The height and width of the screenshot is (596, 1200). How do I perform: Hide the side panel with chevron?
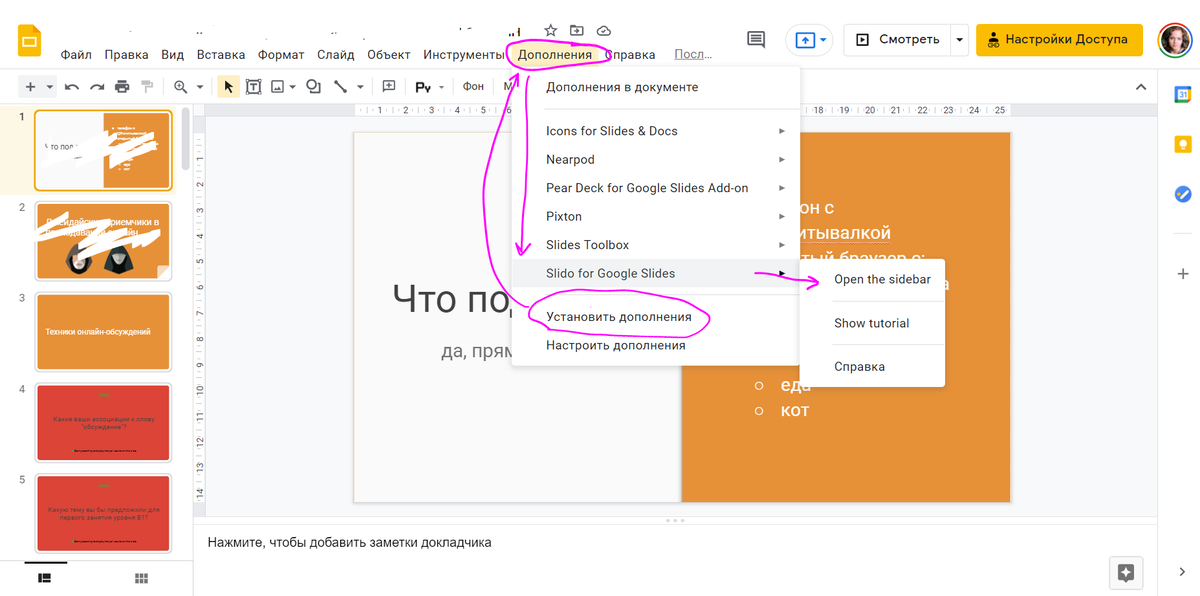click(1183, 572)
